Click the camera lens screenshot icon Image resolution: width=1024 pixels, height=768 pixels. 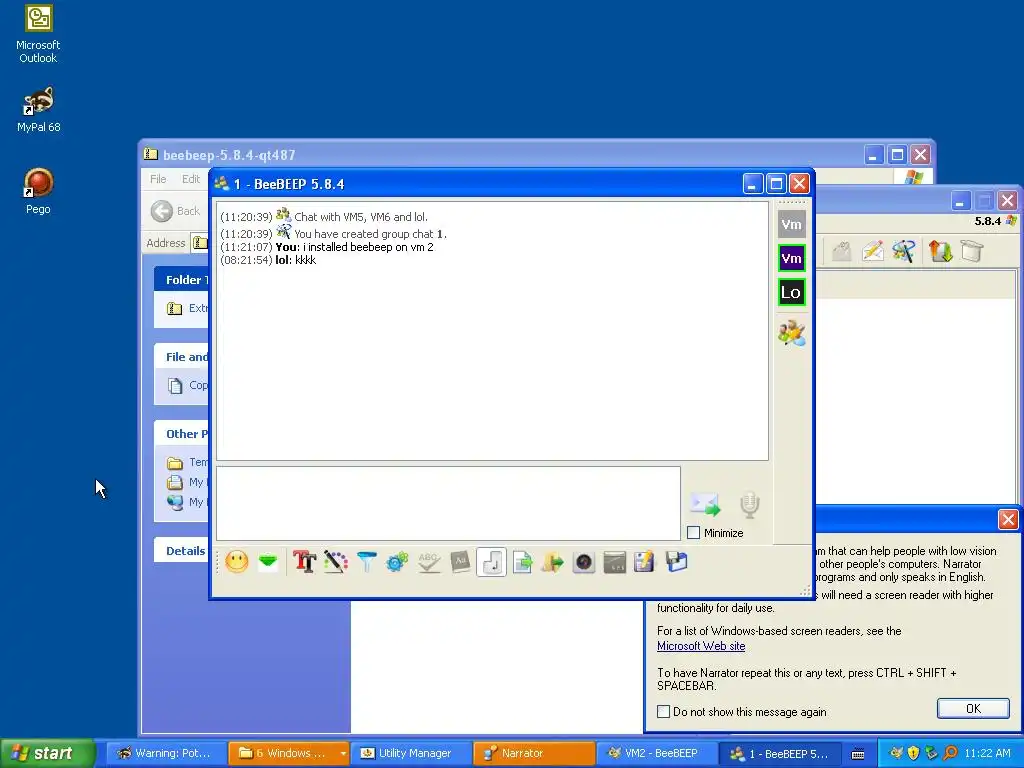click(584, 562)
